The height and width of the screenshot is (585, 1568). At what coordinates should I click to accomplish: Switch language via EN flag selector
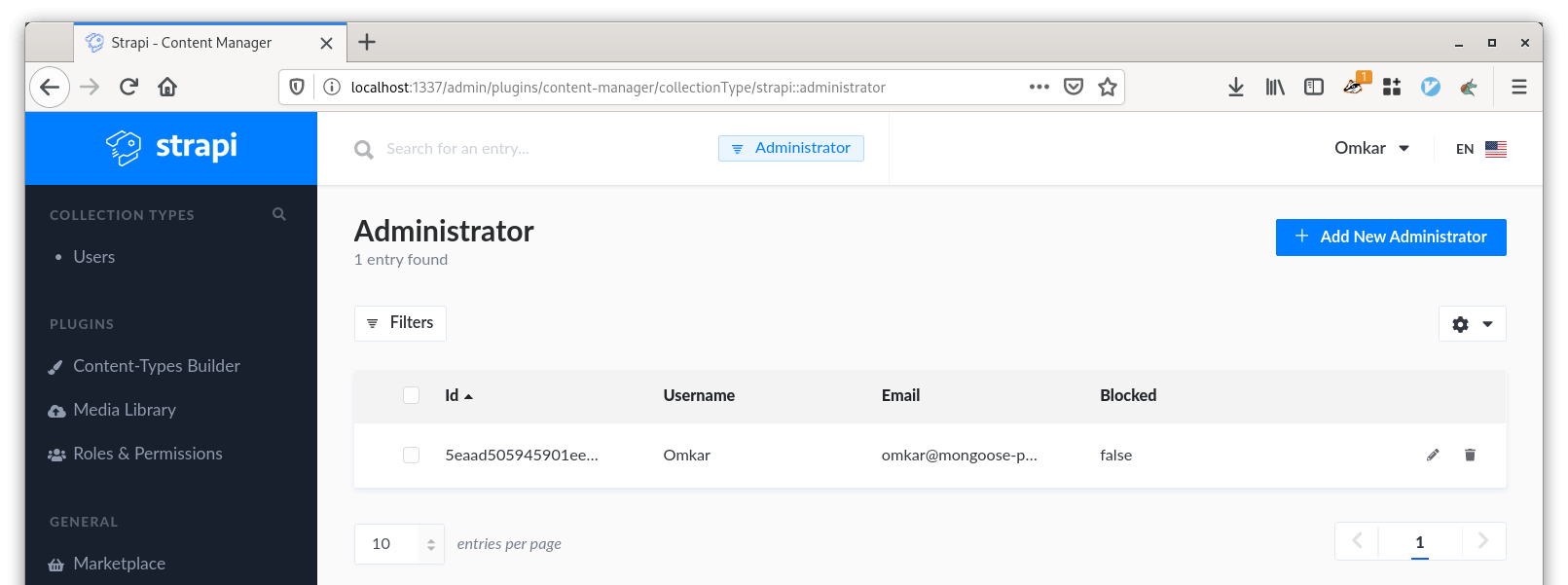(x=1481, y=149)
